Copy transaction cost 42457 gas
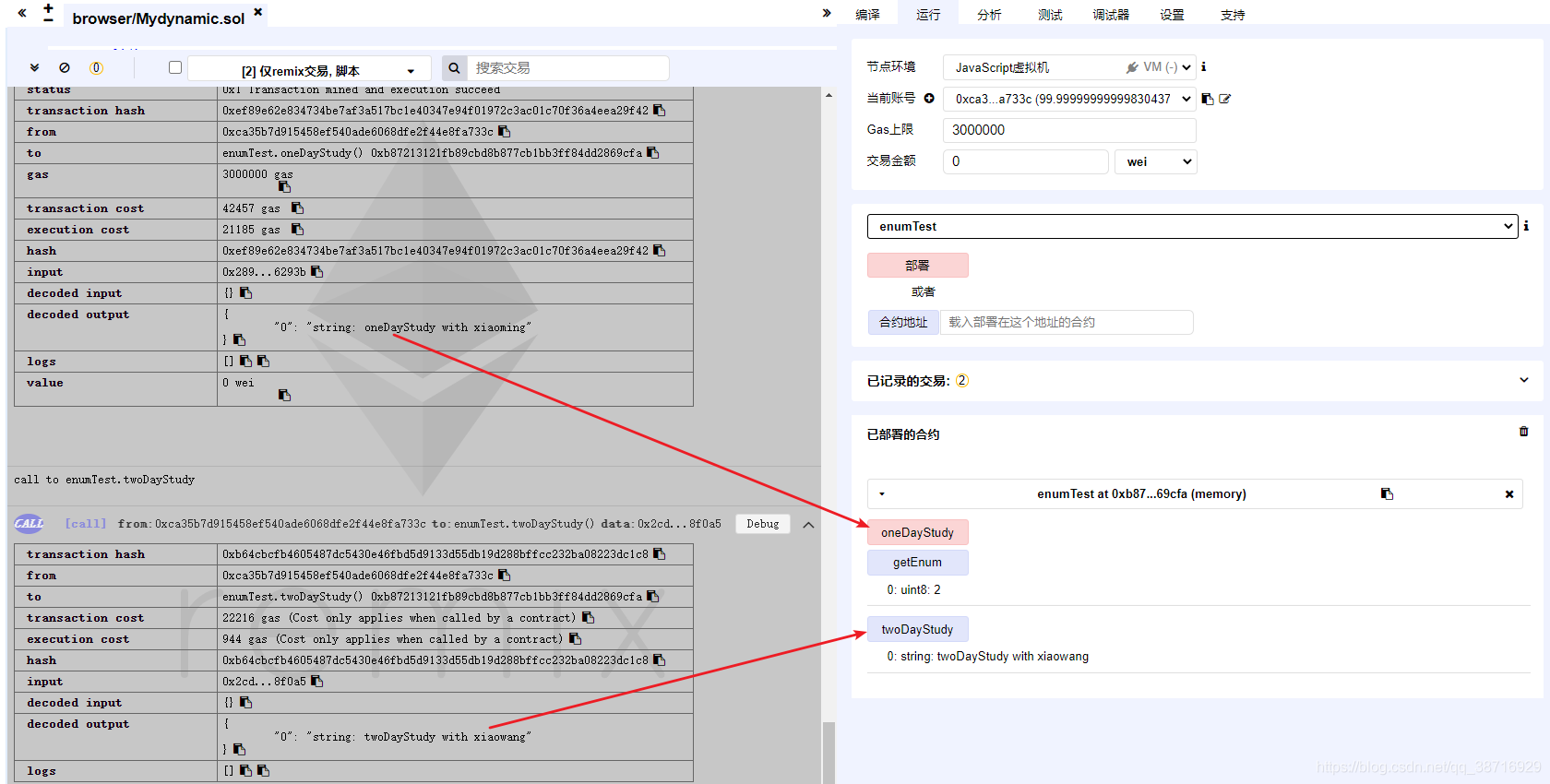The image size is (1550, 784). coord(297,208)
